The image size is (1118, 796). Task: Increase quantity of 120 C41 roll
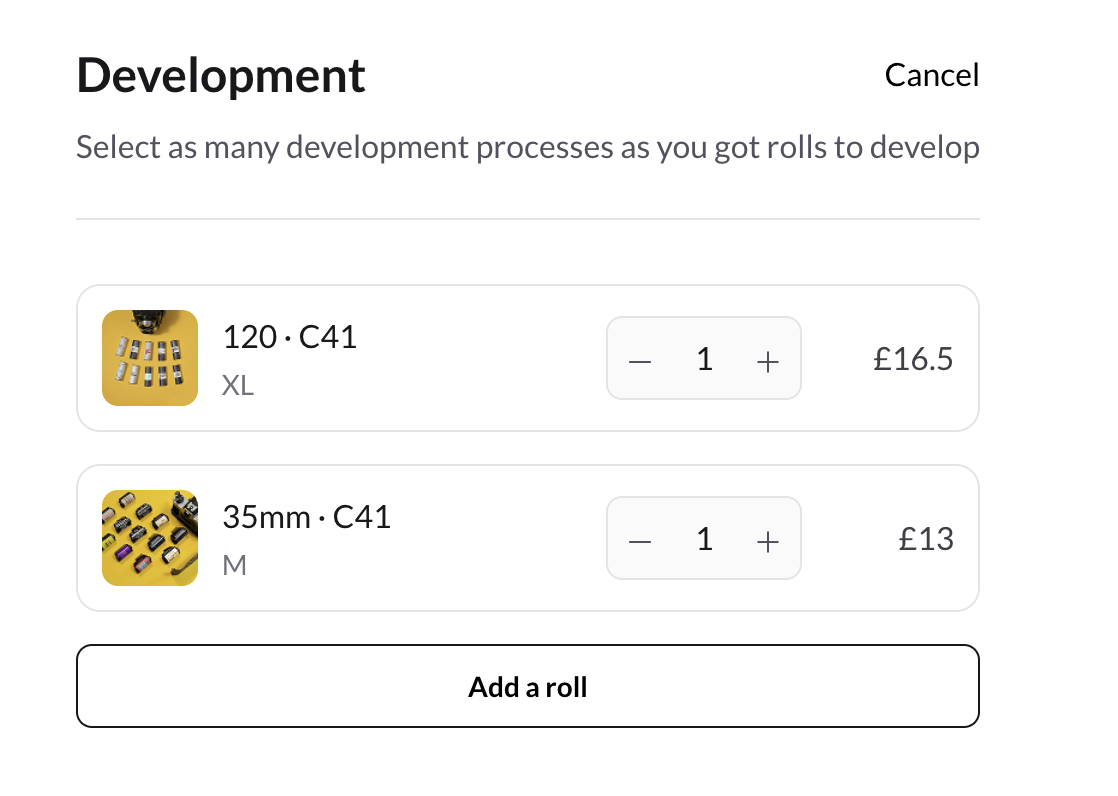coord(767,360)
